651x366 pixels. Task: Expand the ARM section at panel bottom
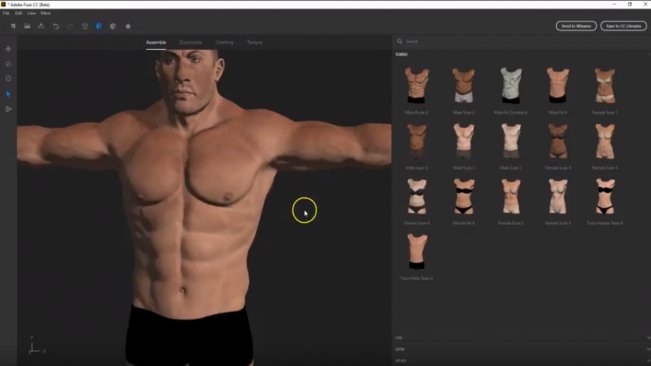pyautogui.click(x=522, y=349)
